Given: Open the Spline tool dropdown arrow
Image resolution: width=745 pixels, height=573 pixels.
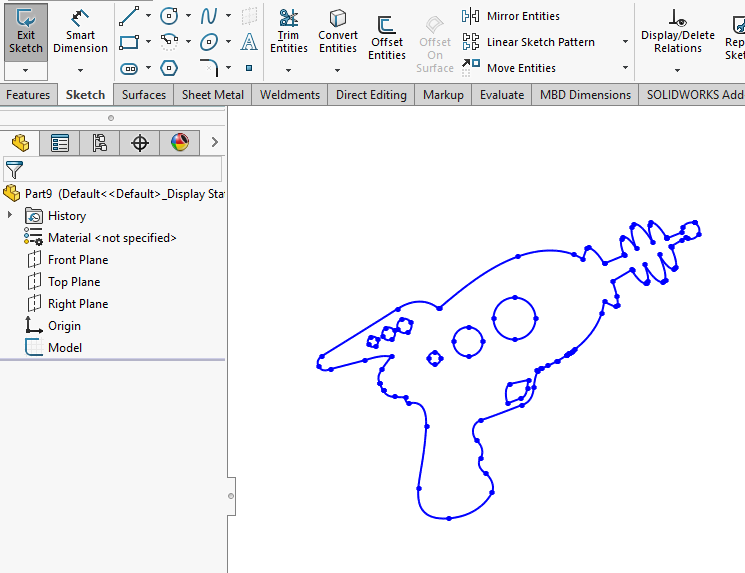Looking at the screenshot, I should (229, 16).
